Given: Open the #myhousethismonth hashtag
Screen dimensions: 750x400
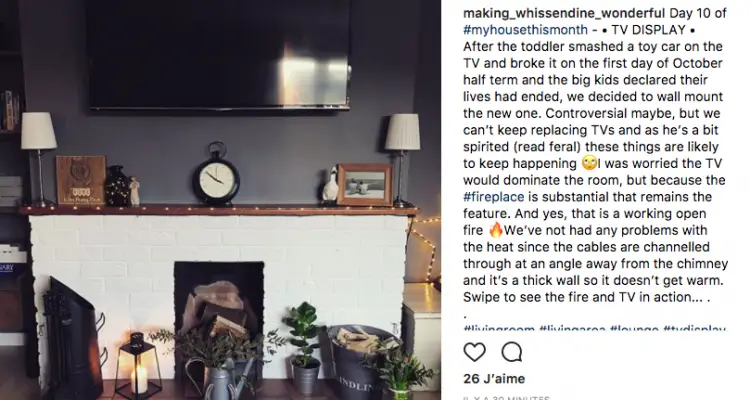Looking at the screenshot, I should (525, 30).
